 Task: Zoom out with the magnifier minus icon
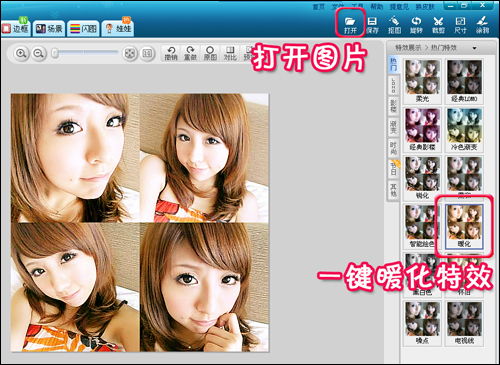click(39, 53)
